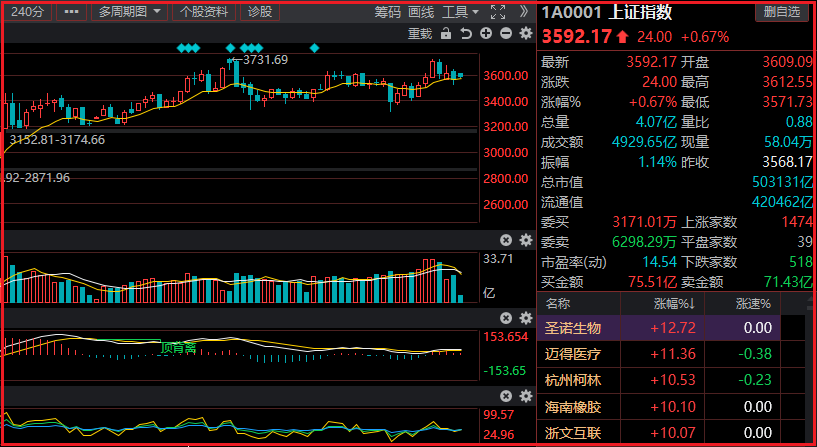Open the 多周期图 dropdown

129,12
